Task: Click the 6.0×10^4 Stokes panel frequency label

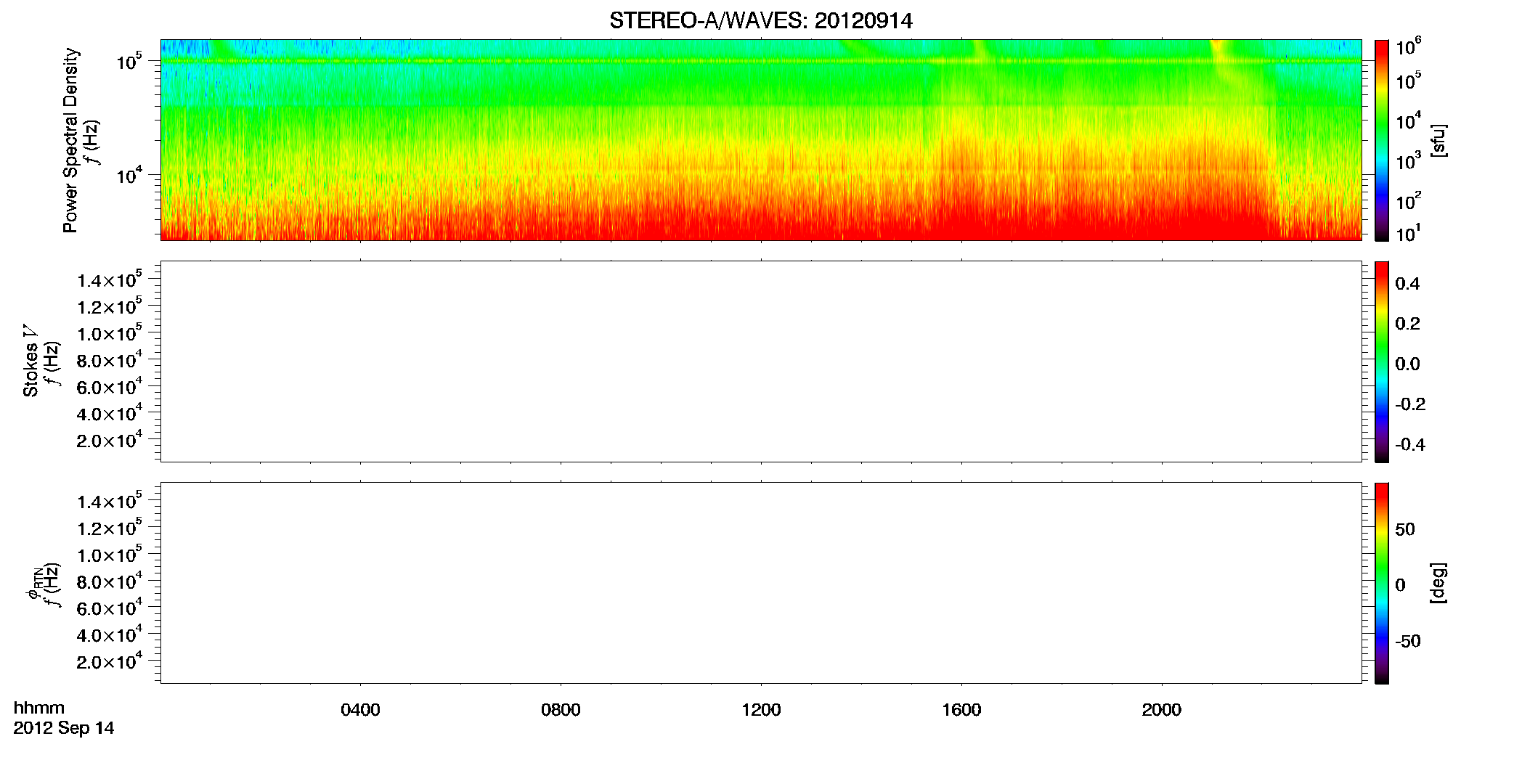Action: pyautogui.click(x=110, y=385)
